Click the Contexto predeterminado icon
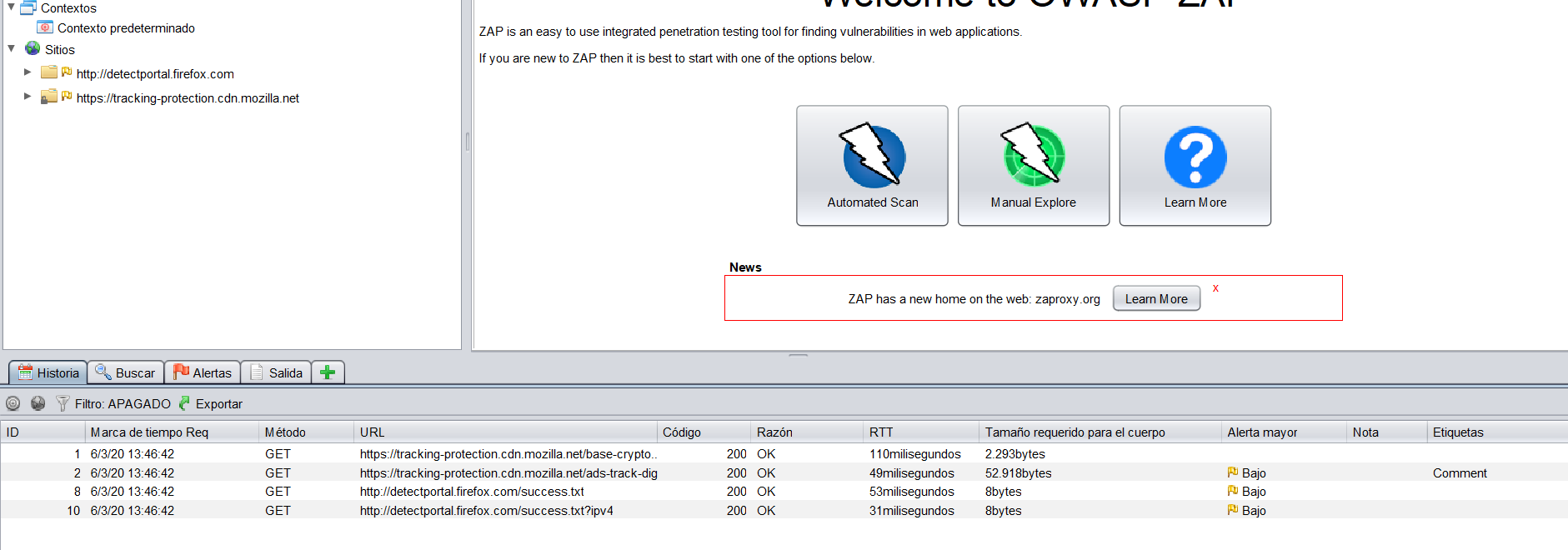Screen dimensions: 1568x550 tap(45, 27)
